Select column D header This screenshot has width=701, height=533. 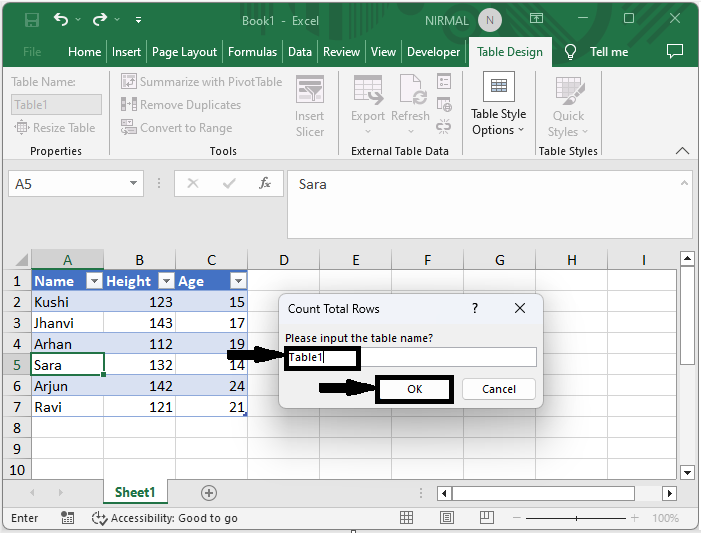click(283, 260)
